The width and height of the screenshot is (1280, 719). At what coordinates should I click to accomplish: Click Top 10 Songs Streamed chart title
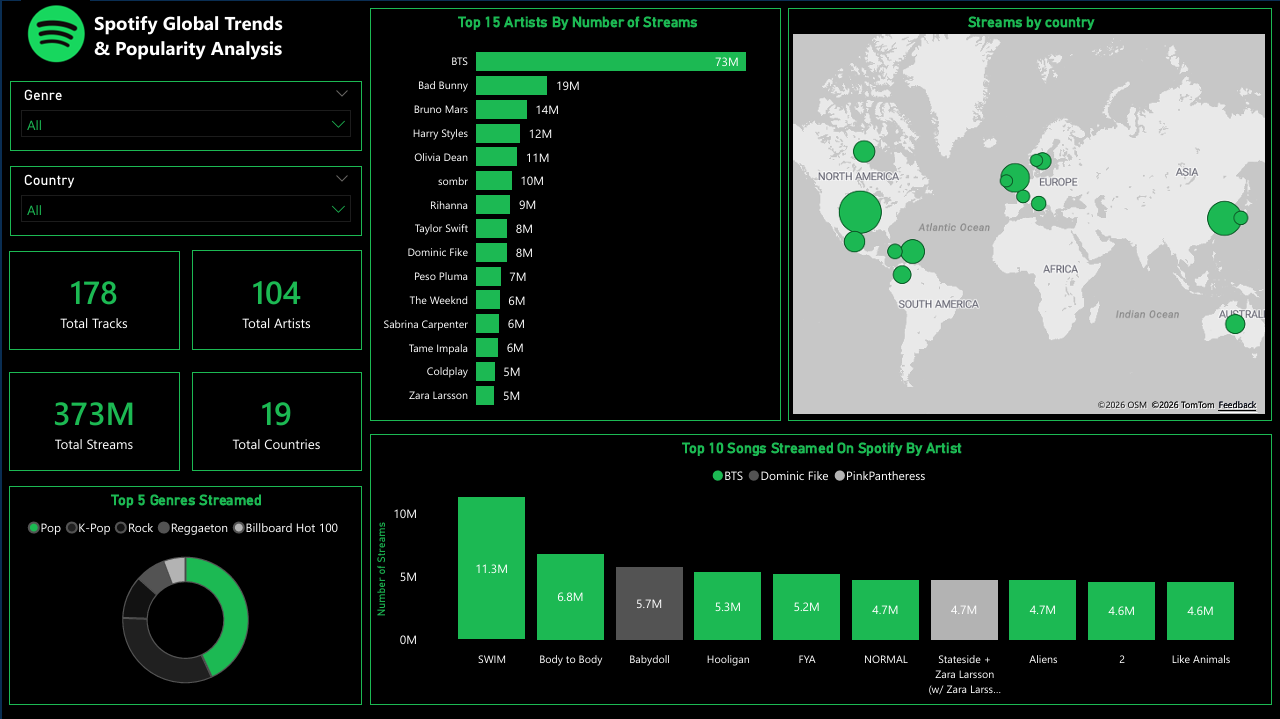821,448
